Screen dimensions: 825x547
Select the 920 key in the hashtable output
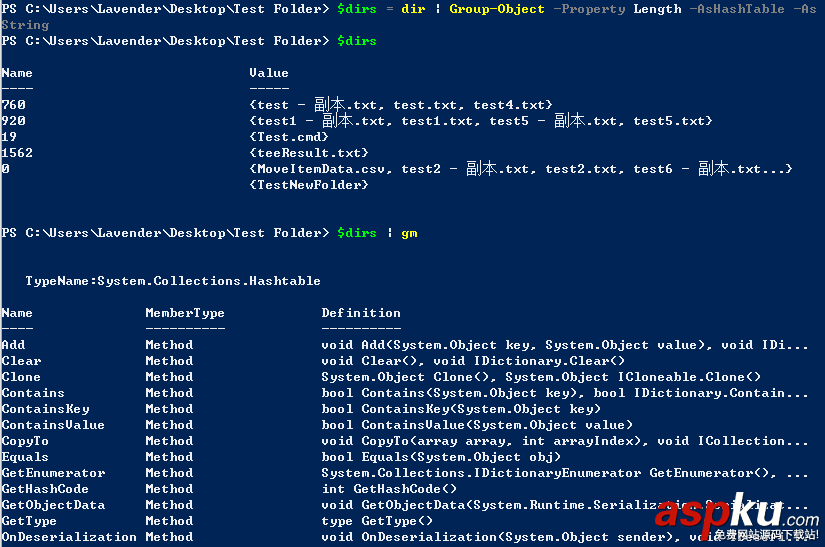point(14,121)
